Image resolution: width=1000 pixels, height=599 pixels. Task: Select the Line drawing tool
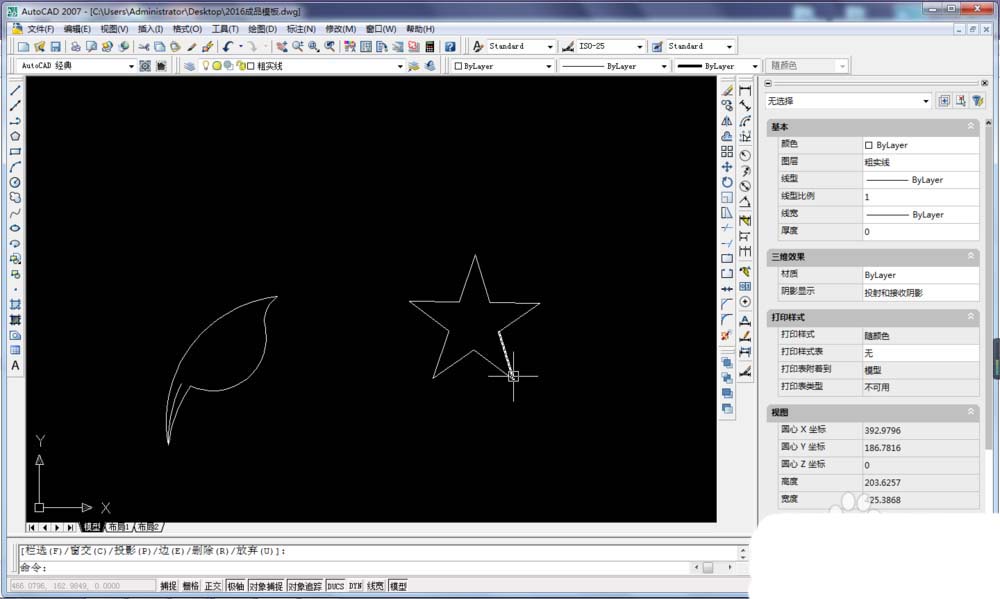[15, 90]
